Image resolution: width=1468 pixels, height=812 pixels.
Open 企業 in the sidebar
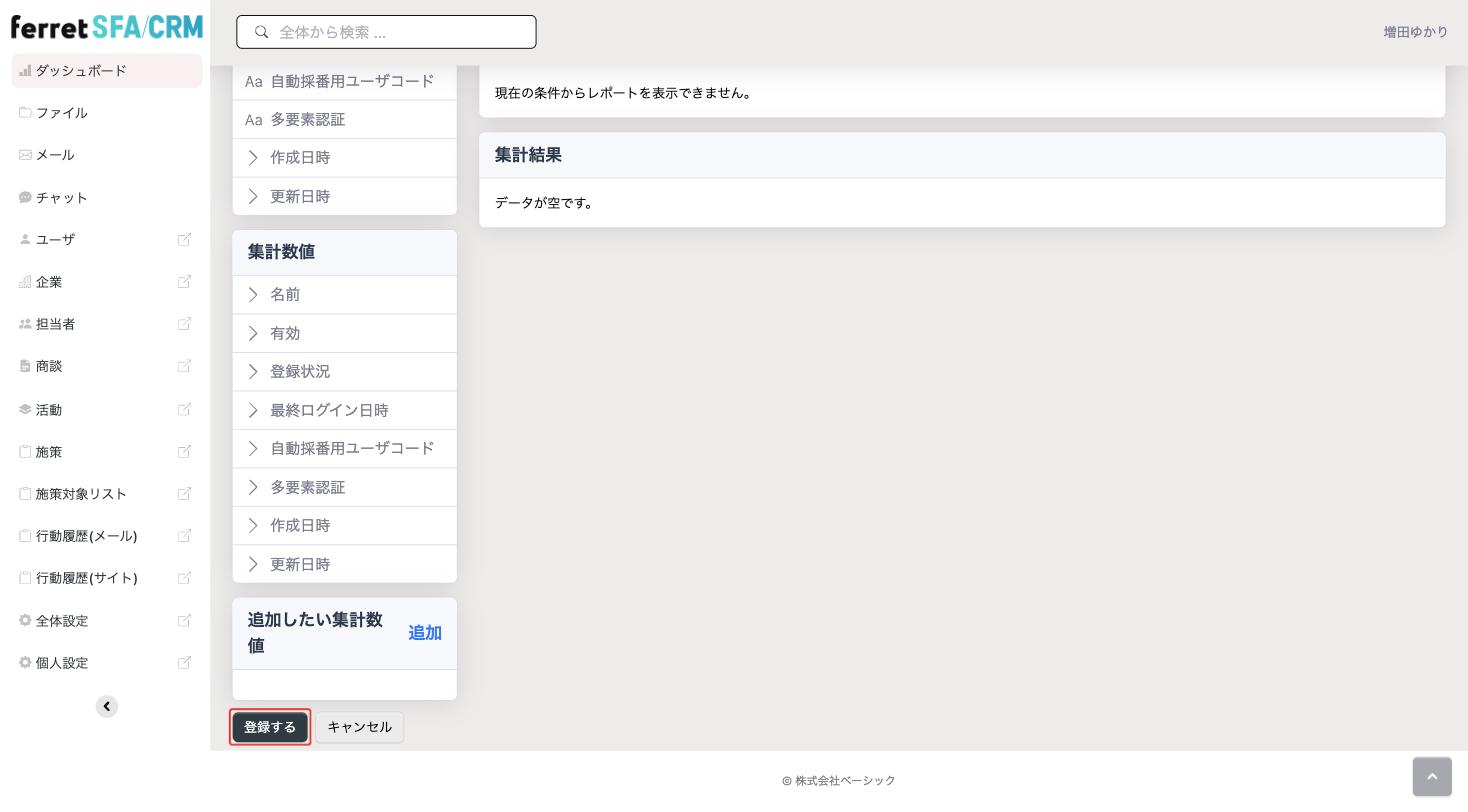pyautogui.click(x=49, y=282)
